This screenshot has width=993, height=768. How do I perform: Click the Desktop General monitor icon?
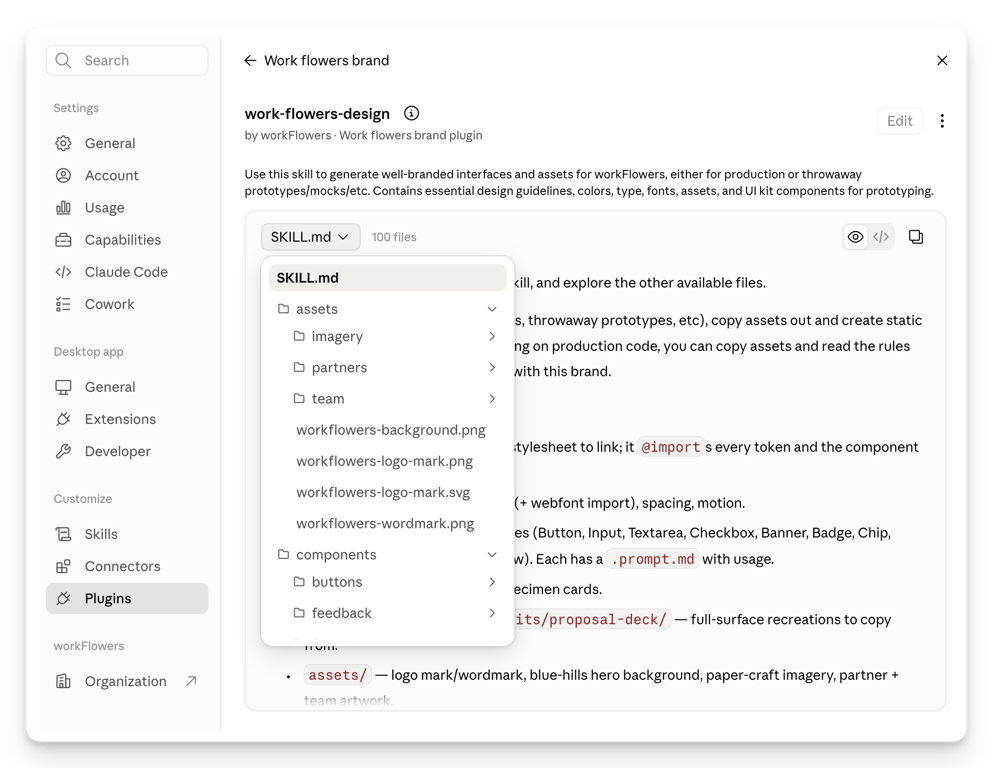pyautogui.click(x=63, y=387)
